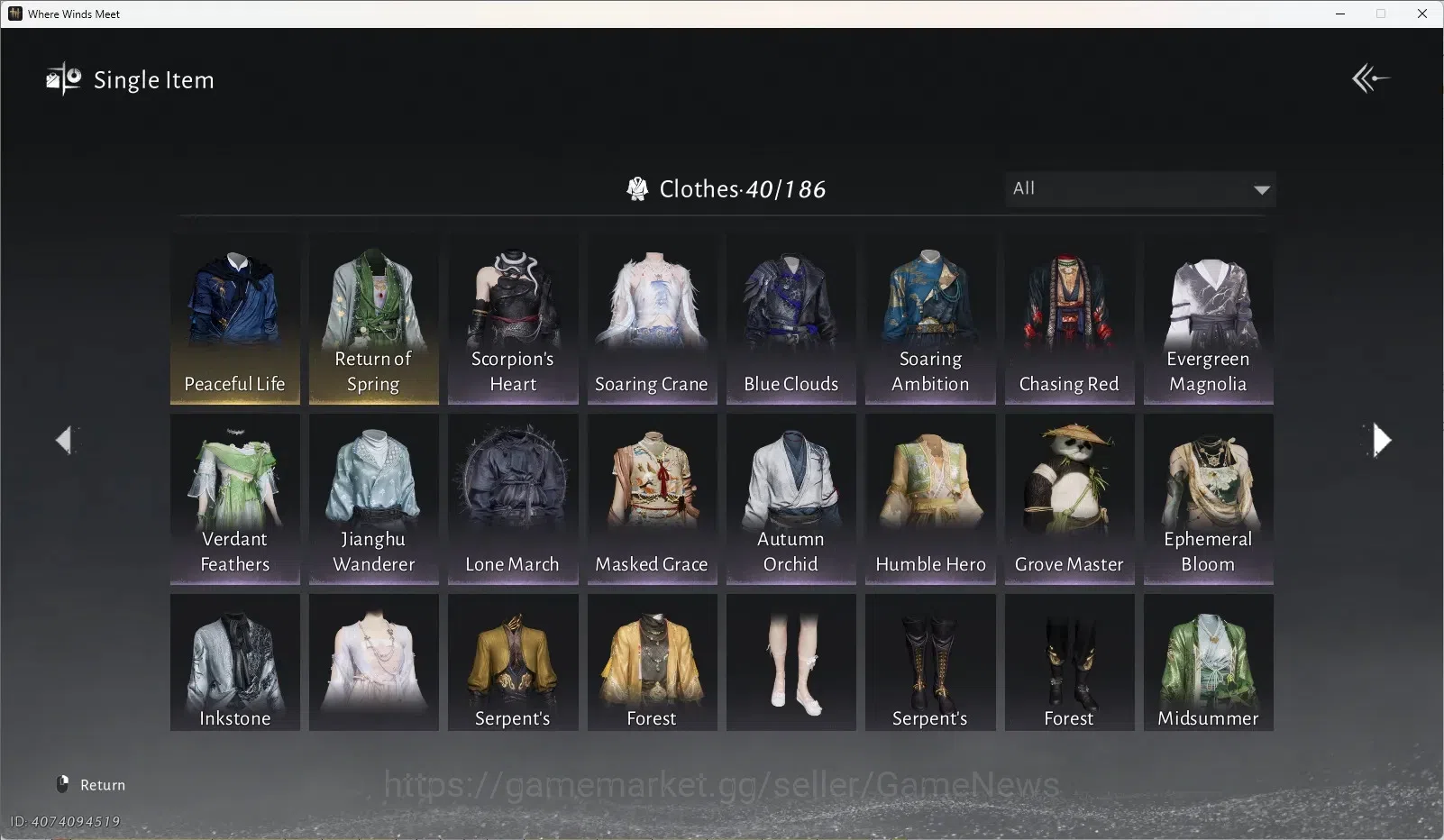1444x840 pixels.
Task: Choose the Evergreen Magnolia outfit
Action: click(1208, 318)
